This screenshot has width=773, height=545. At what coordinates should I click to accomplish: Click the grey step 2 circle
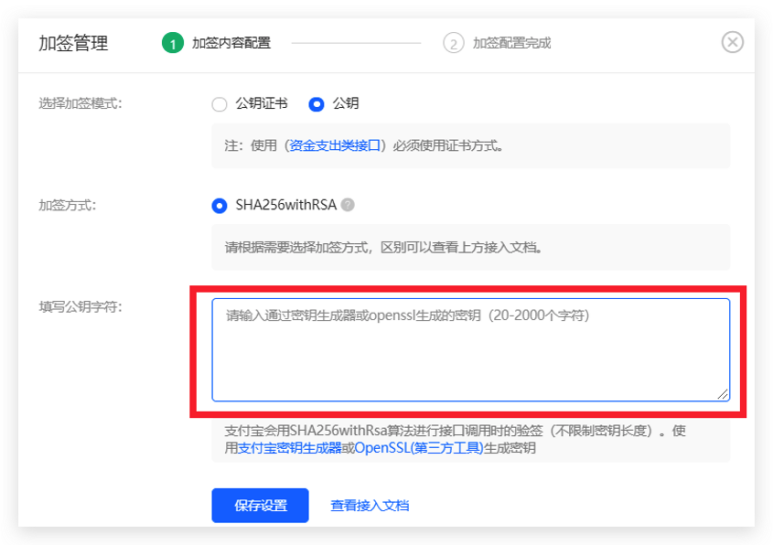pyautogui.click(x=454, y=43)
